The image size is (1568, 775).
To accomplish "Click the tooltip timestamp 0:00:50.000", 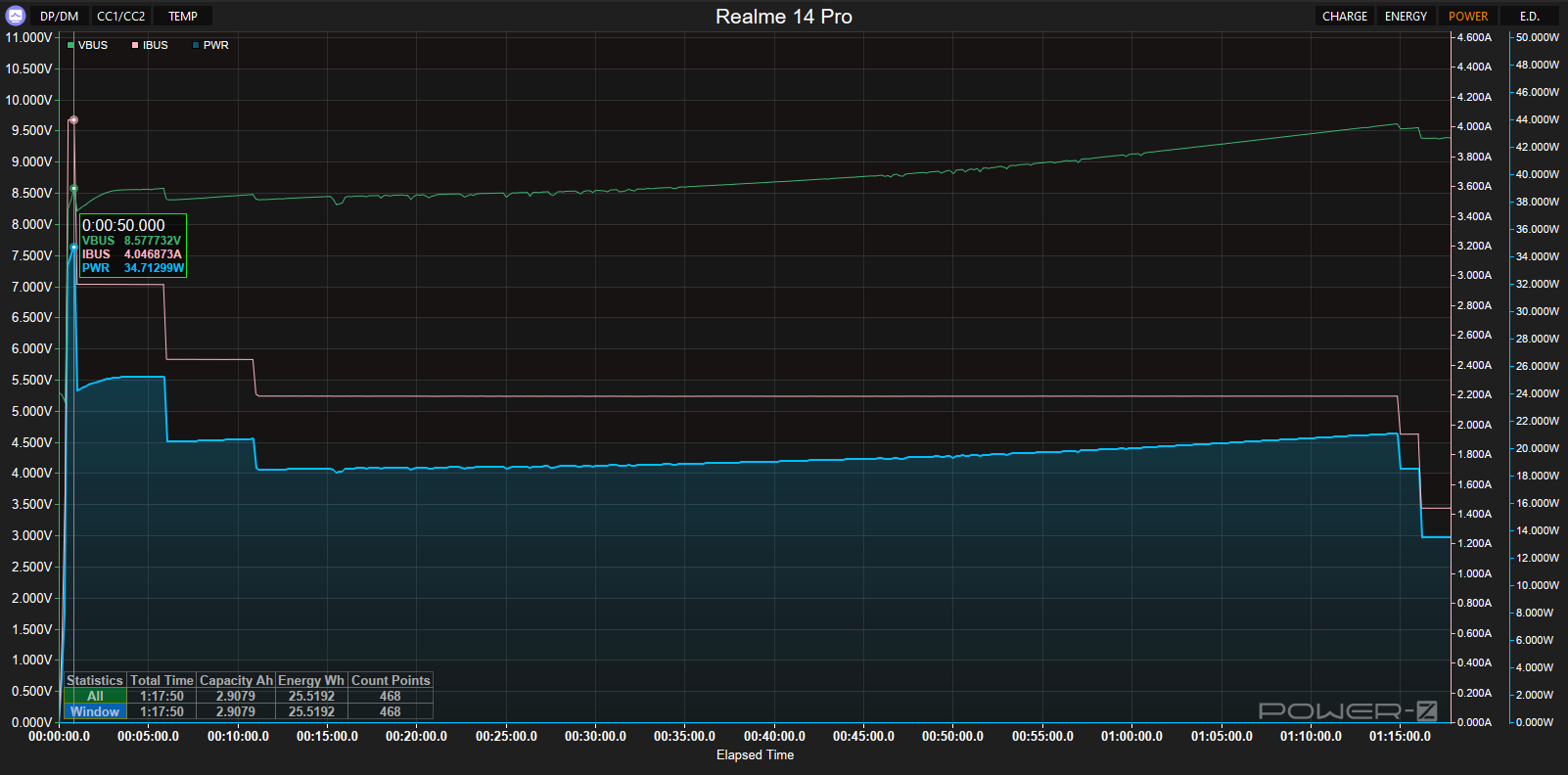I will pos(123,225).
